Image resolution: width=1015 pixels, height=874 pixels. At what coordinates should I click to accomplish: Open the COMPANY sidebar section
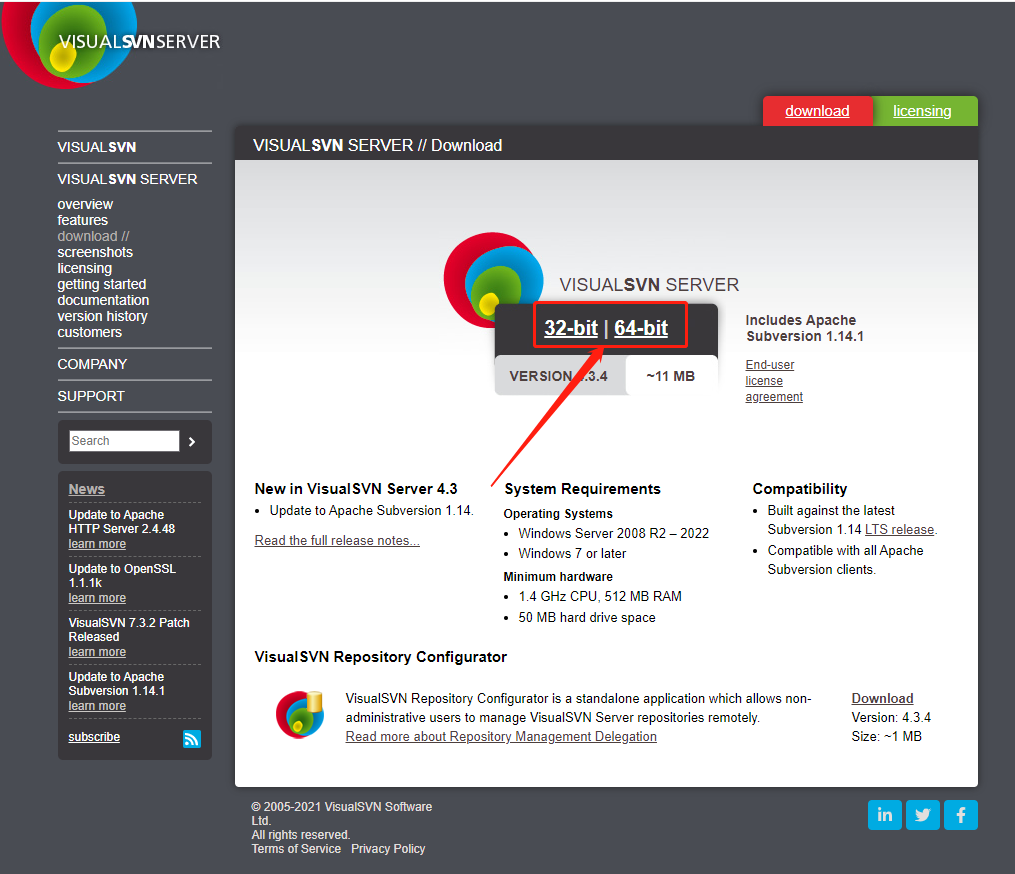(93, 364)
